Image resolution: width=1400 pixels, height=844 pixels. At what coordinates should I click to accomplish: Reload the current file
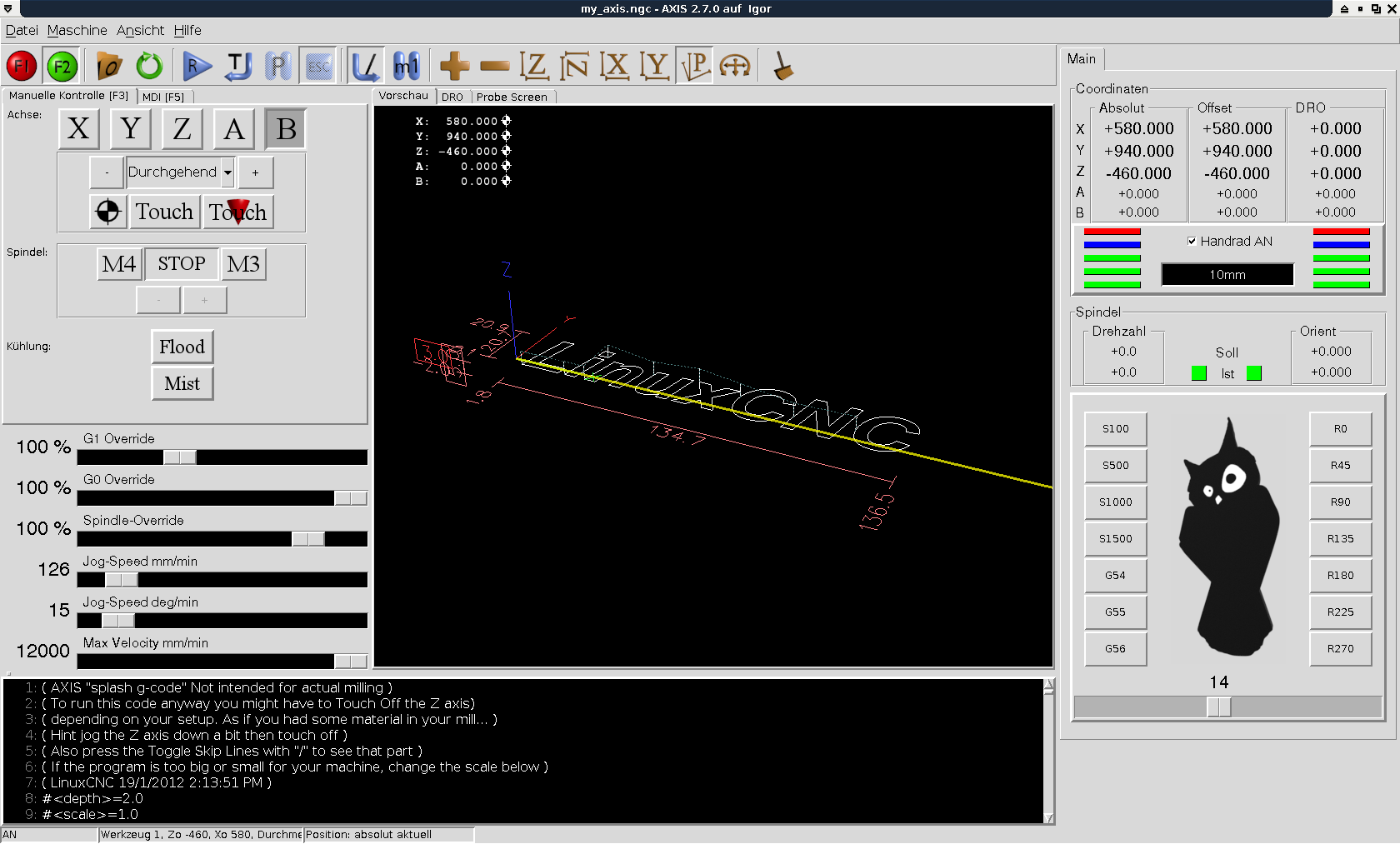tap(149, 66)
